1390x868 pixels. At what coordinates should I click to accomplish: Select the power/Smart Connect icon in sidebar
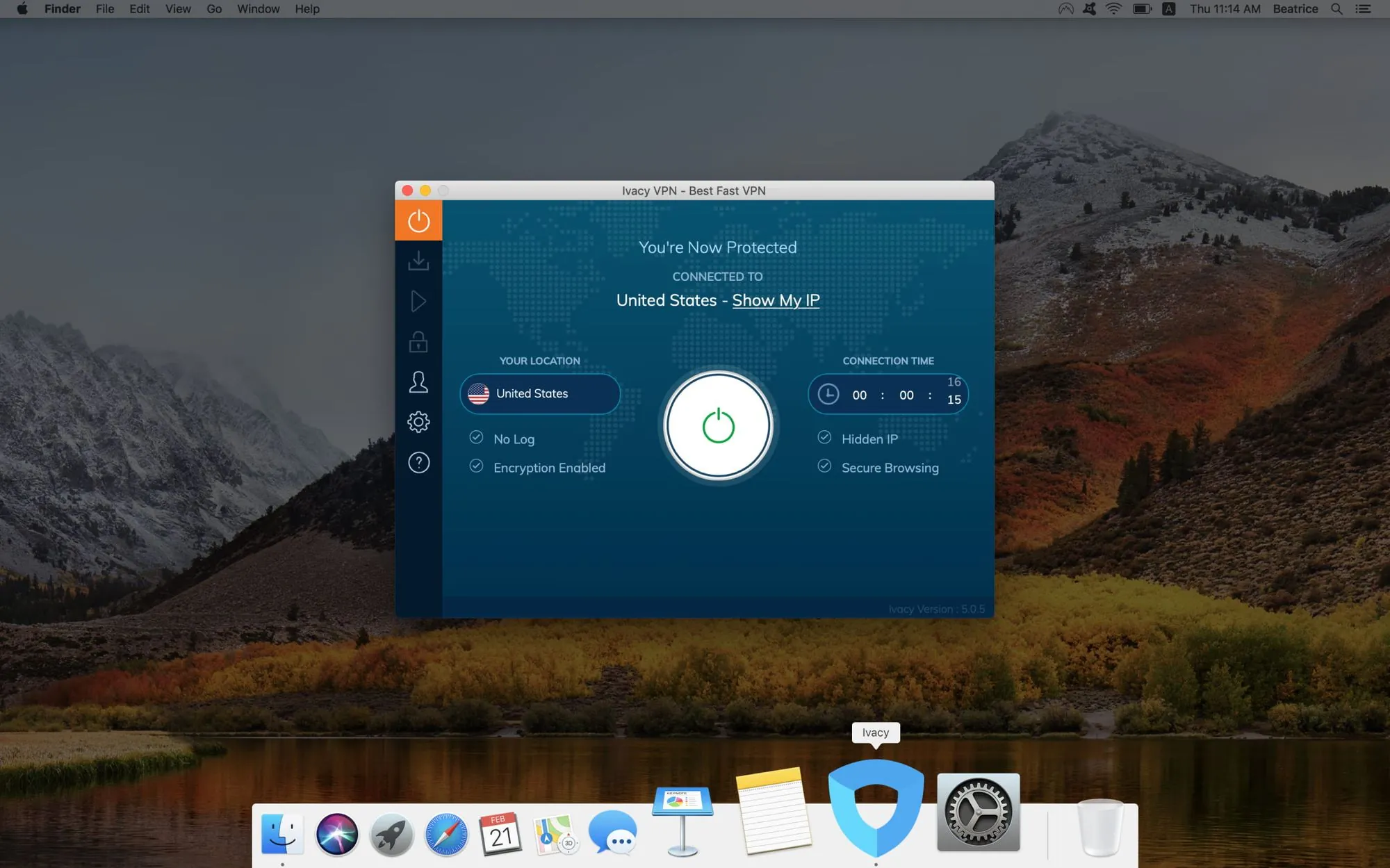click(418, 220)
